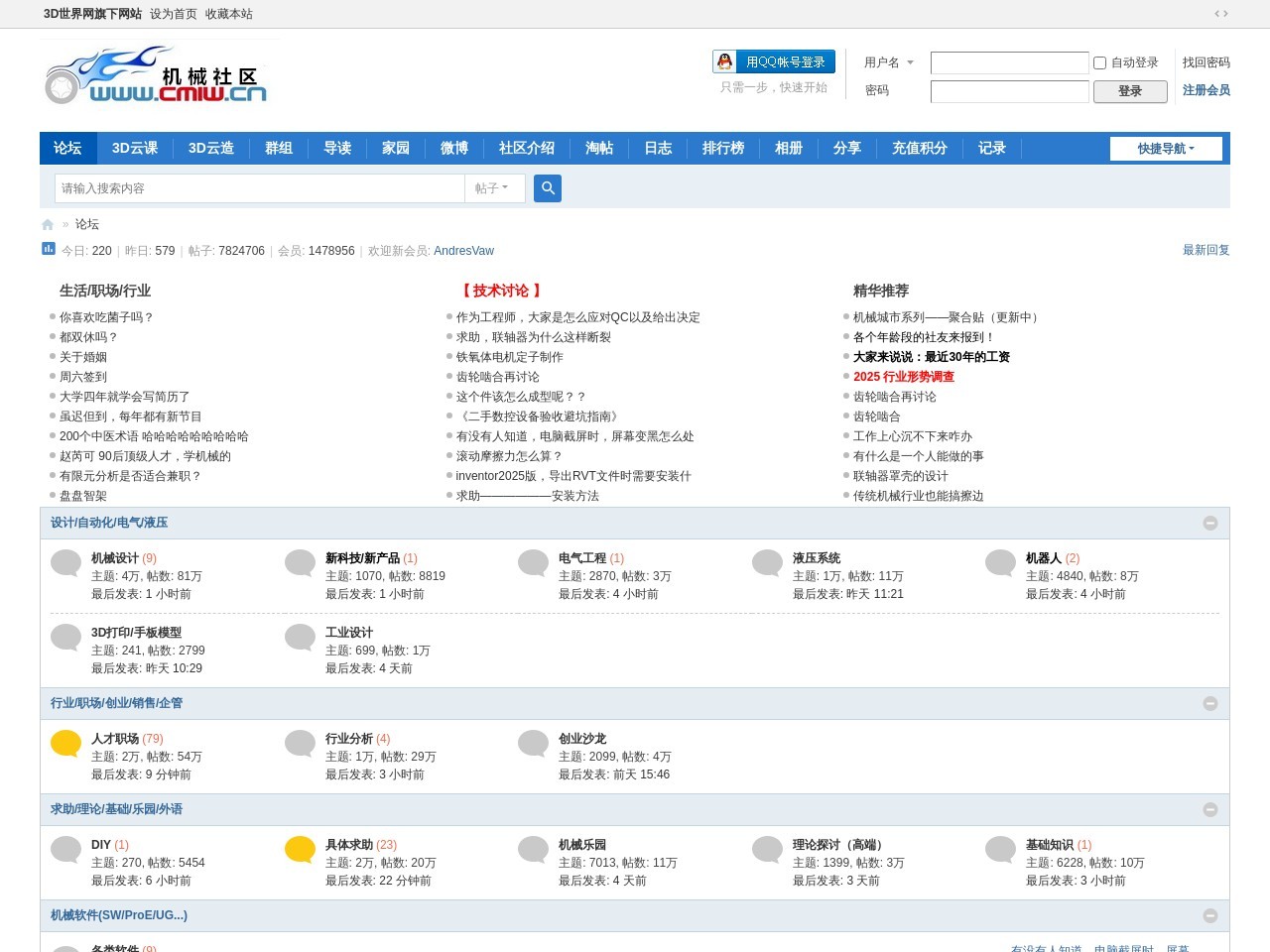Image resolution: width=1270 pixels, height=952 pixels.
Task: Switch to the 排行榜 navigation tab
Action: coord(723,148)
